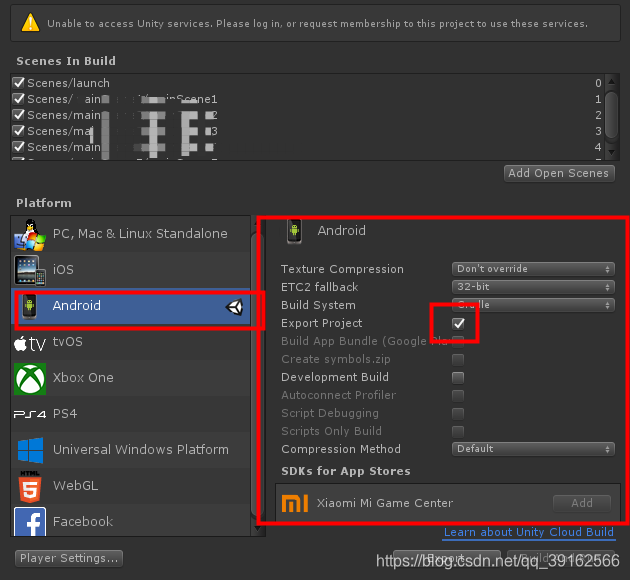630x580 pixels.
Task: Click the Compression Method label
Action: 341,449
